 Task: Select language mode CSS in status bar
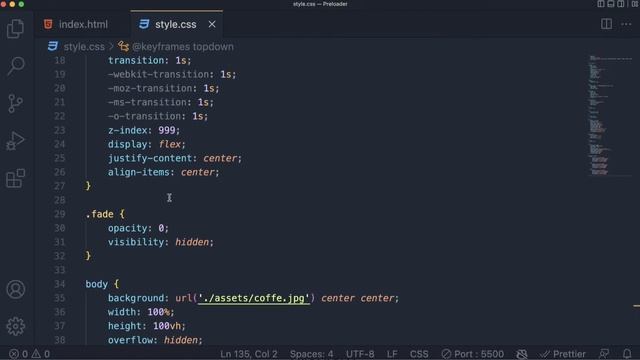coord(419,354)
